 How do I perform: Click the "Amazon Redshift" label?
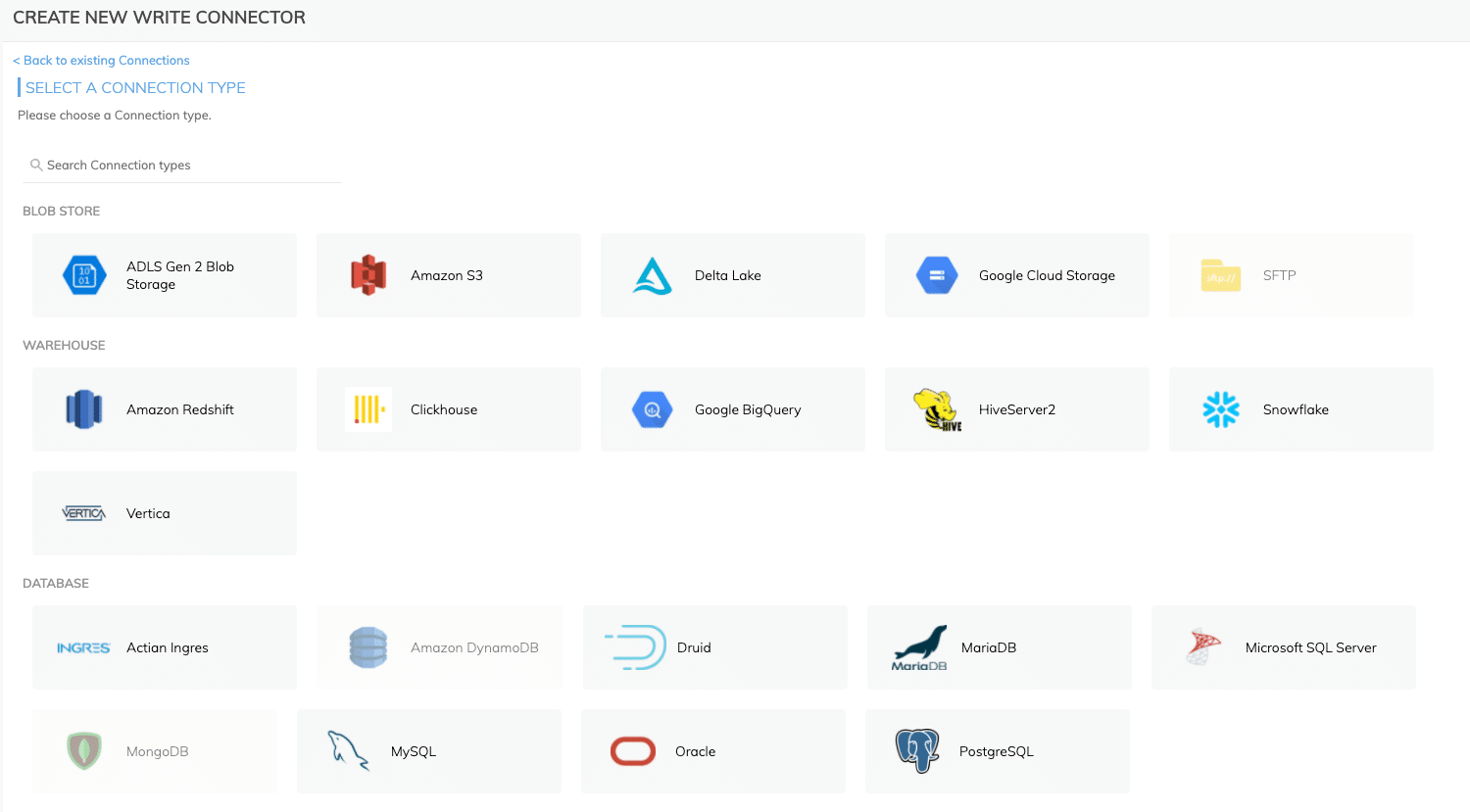pyautogui.click(x=180, y=409)
